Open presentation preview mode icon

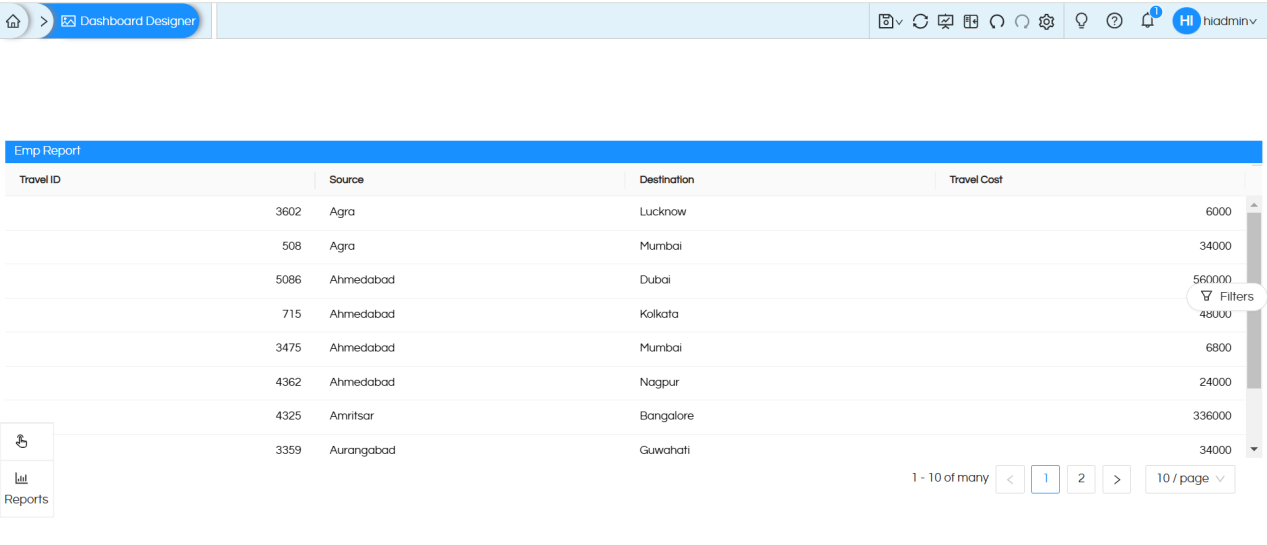946,21
